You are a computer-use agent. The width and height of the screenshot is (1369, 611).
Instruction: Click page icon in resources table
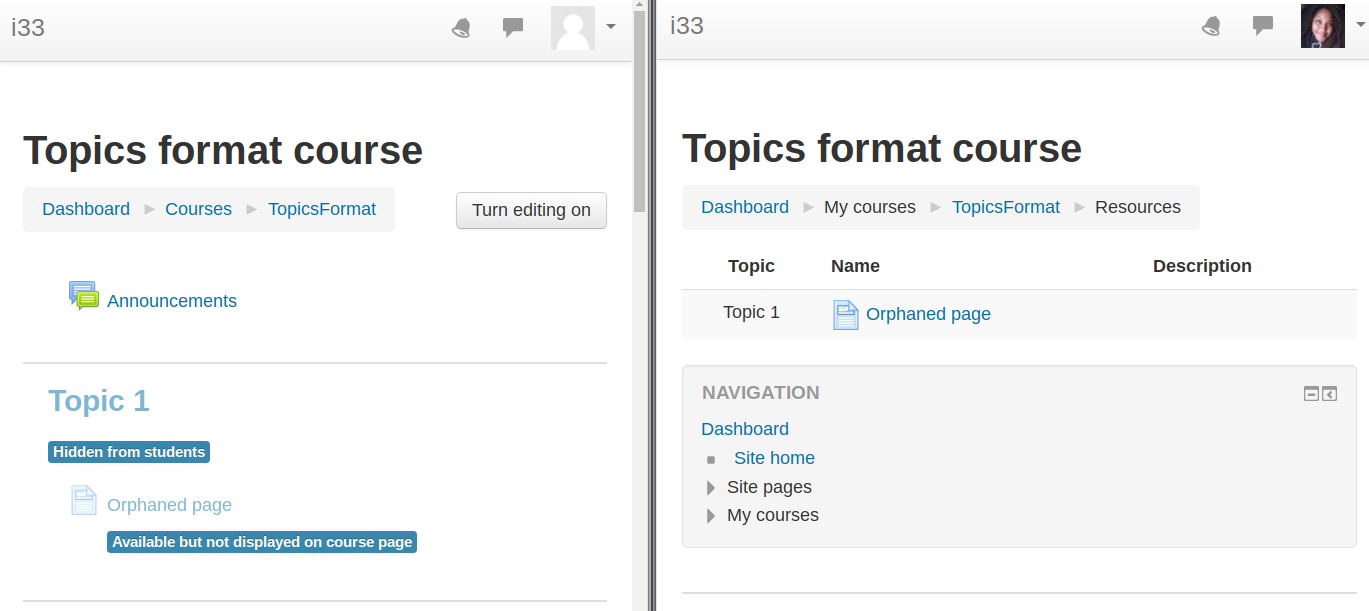pyautogui.click(x=846, y=315)
